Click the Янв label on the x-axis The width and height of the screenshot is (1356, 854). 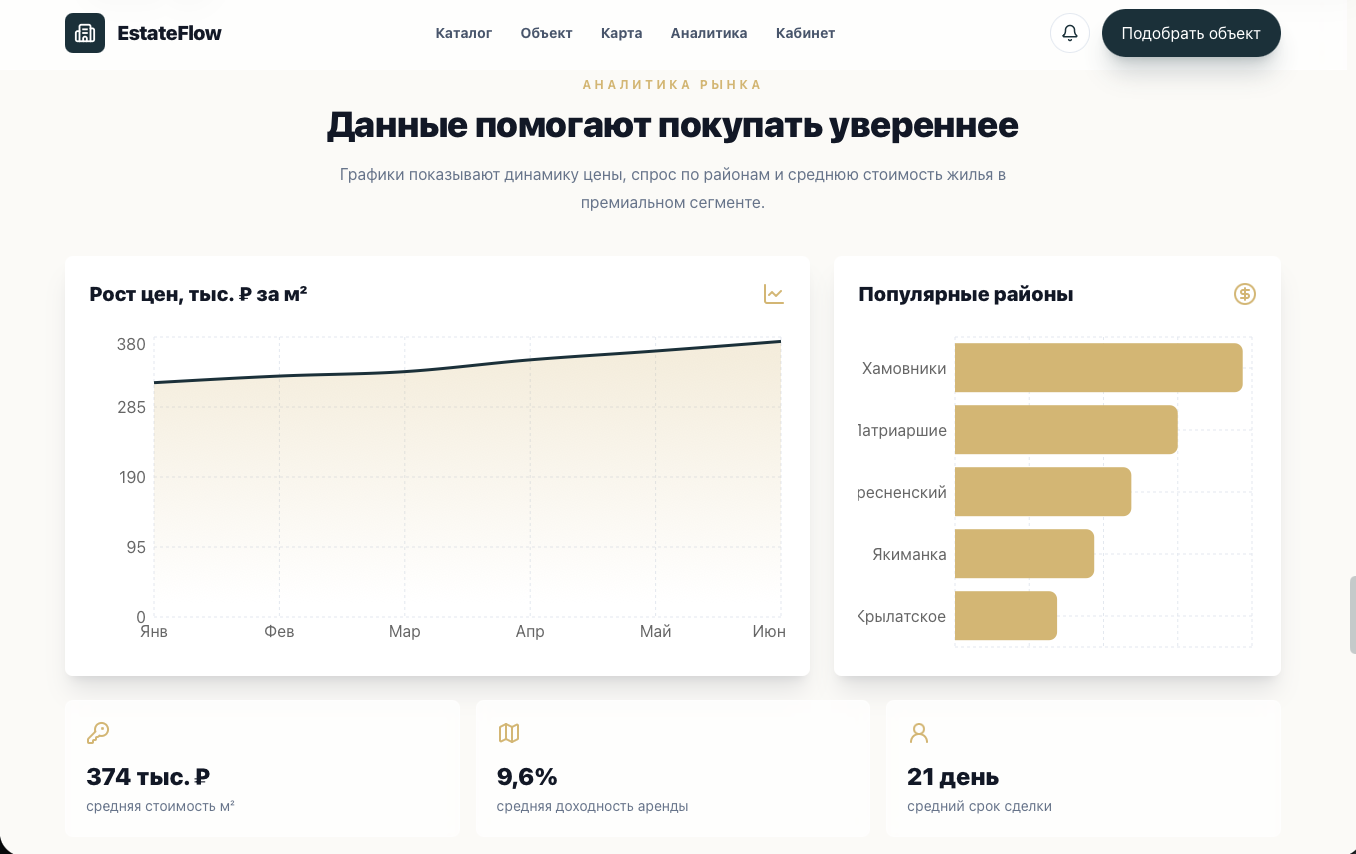click(x=154, y=631)
